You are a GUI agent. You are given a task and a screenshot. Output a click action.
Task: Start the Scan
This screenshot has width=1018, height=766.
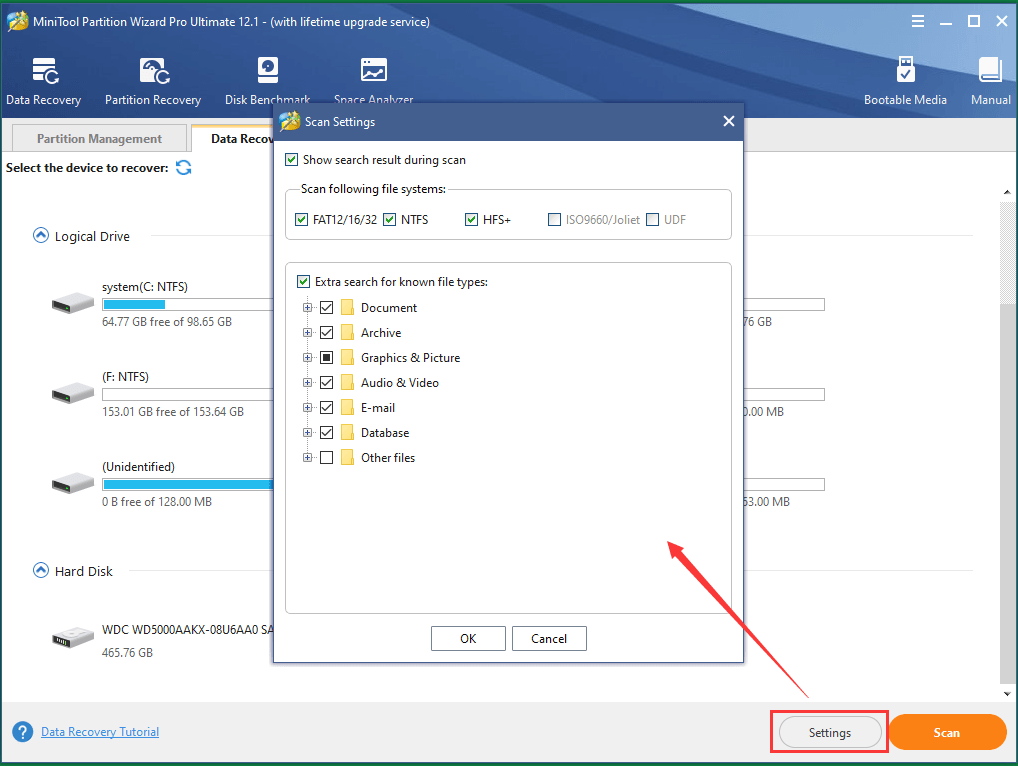(x=947, y=732)
